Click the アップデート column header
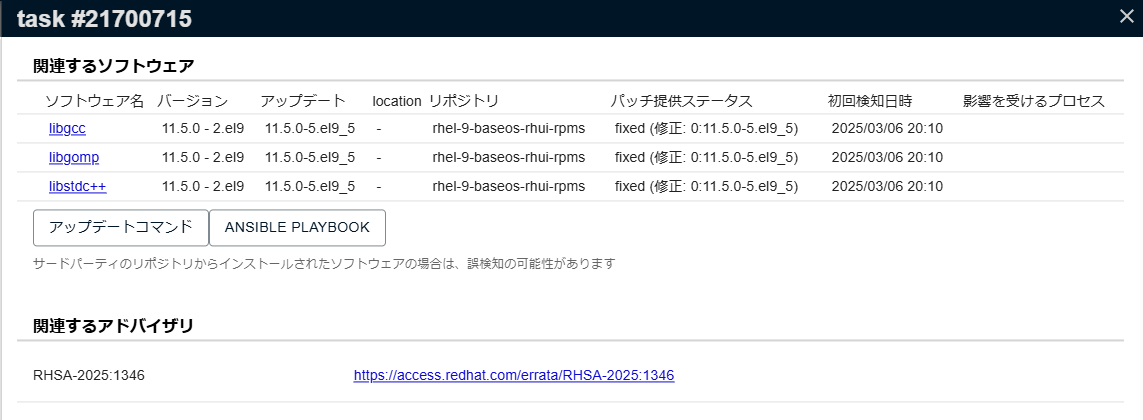 pos(303,101)
